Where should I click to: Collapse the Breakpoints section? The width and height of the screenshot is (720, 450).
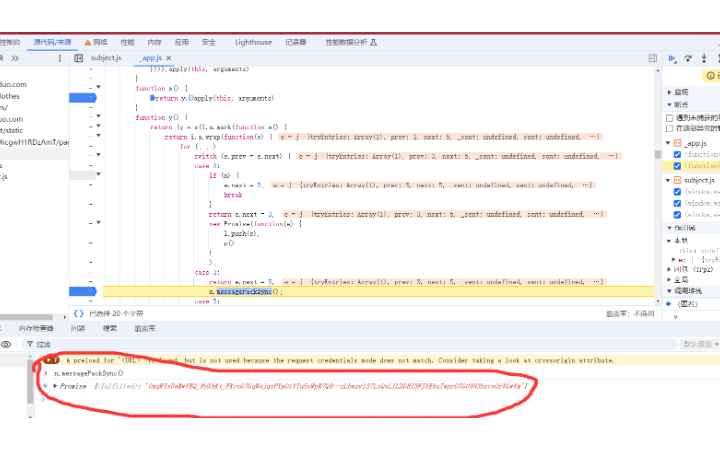(x=669, y=105)
